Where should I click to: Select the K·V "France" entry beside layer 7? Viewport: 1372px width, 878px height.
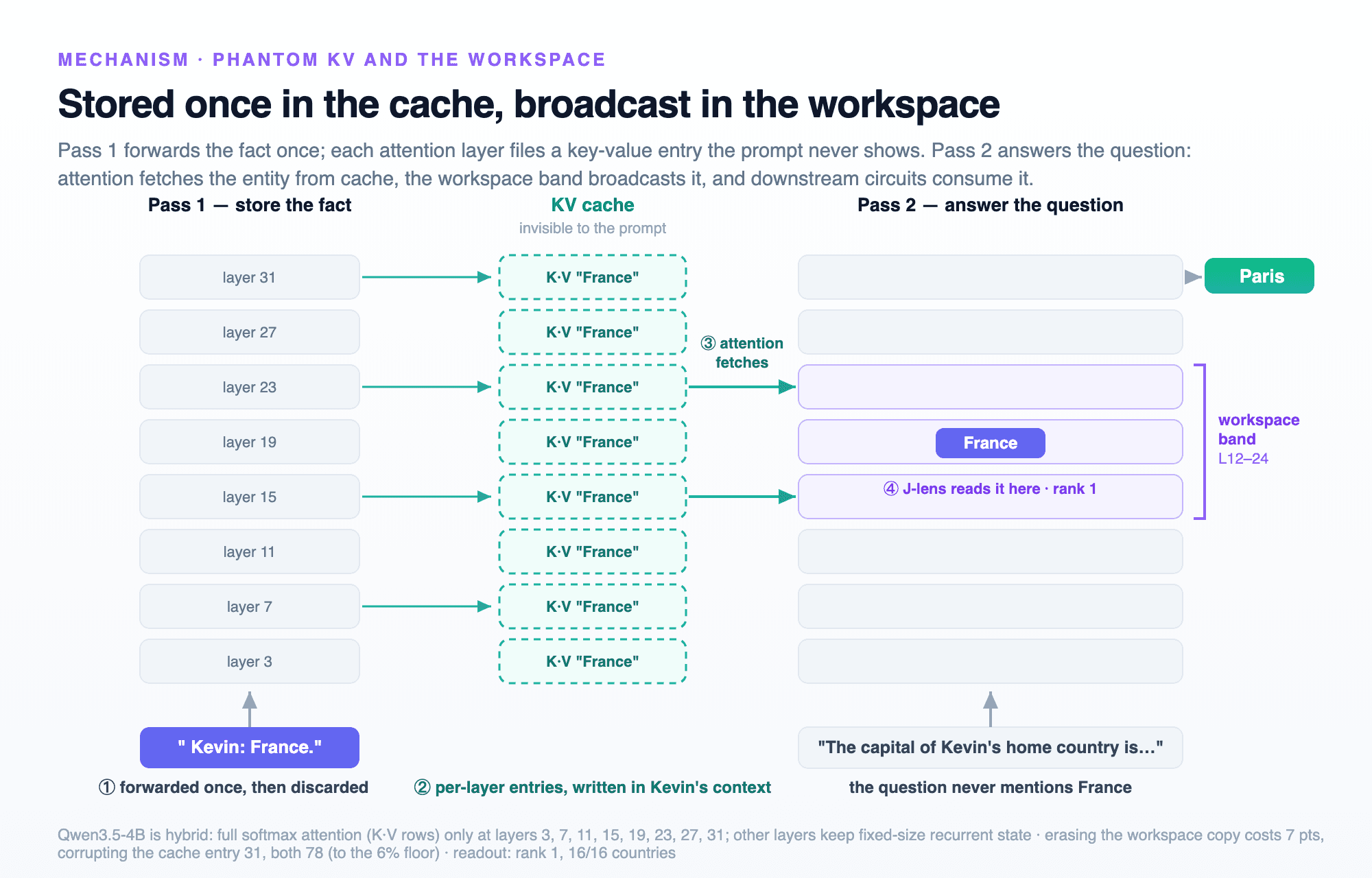pyautogui.click(x=593, y=606)
